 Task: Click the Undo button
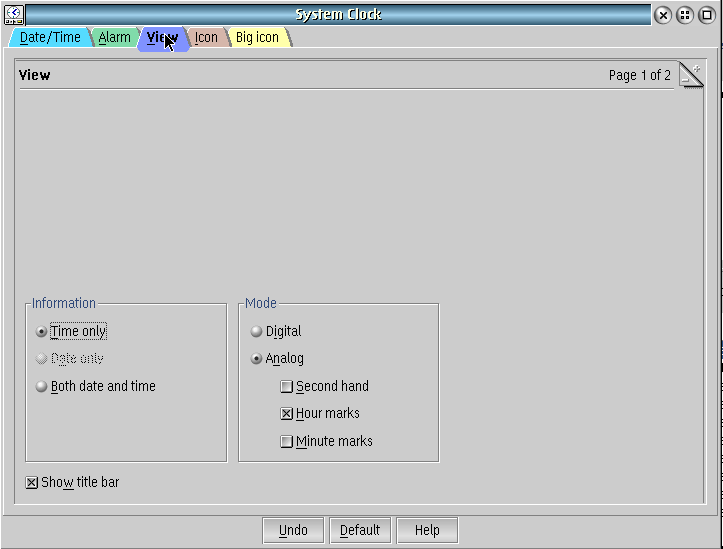(x=293, y=531)
